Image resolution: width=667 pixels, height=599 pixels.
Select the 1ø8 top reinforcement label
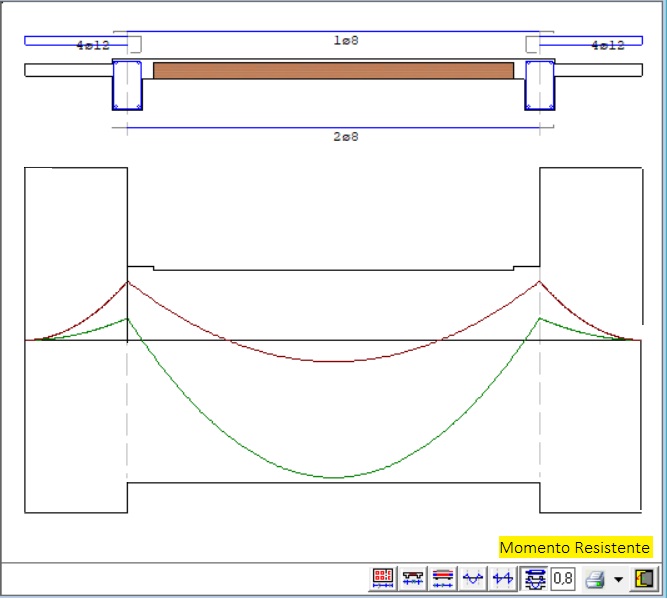pos(346,41)
